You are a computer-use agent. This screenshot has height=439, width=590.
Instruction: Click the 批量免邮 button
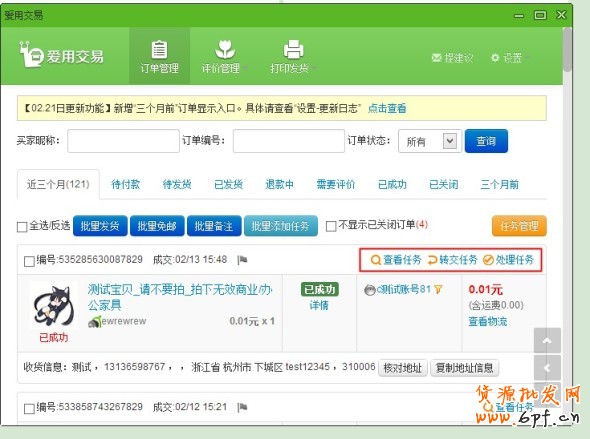(157, 226)
